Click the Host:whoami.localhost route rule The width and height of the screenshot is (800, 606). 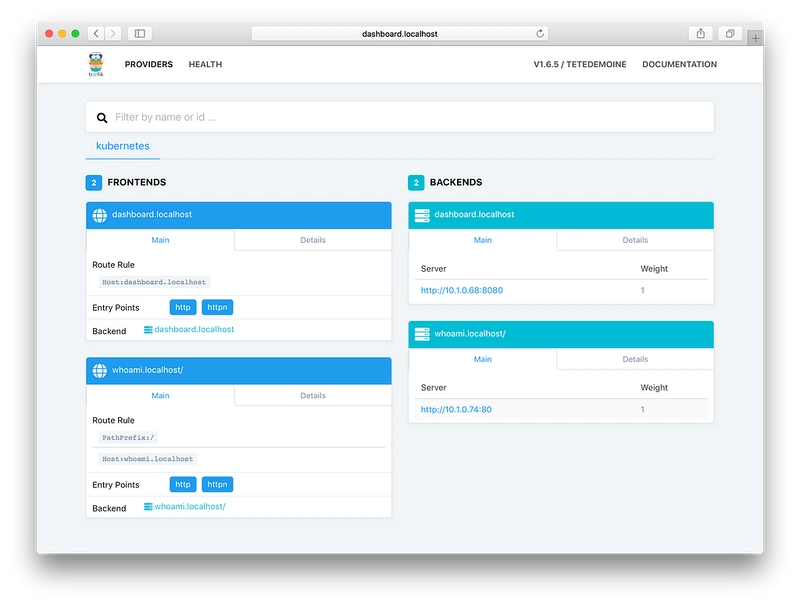click(x=147, y=459)
